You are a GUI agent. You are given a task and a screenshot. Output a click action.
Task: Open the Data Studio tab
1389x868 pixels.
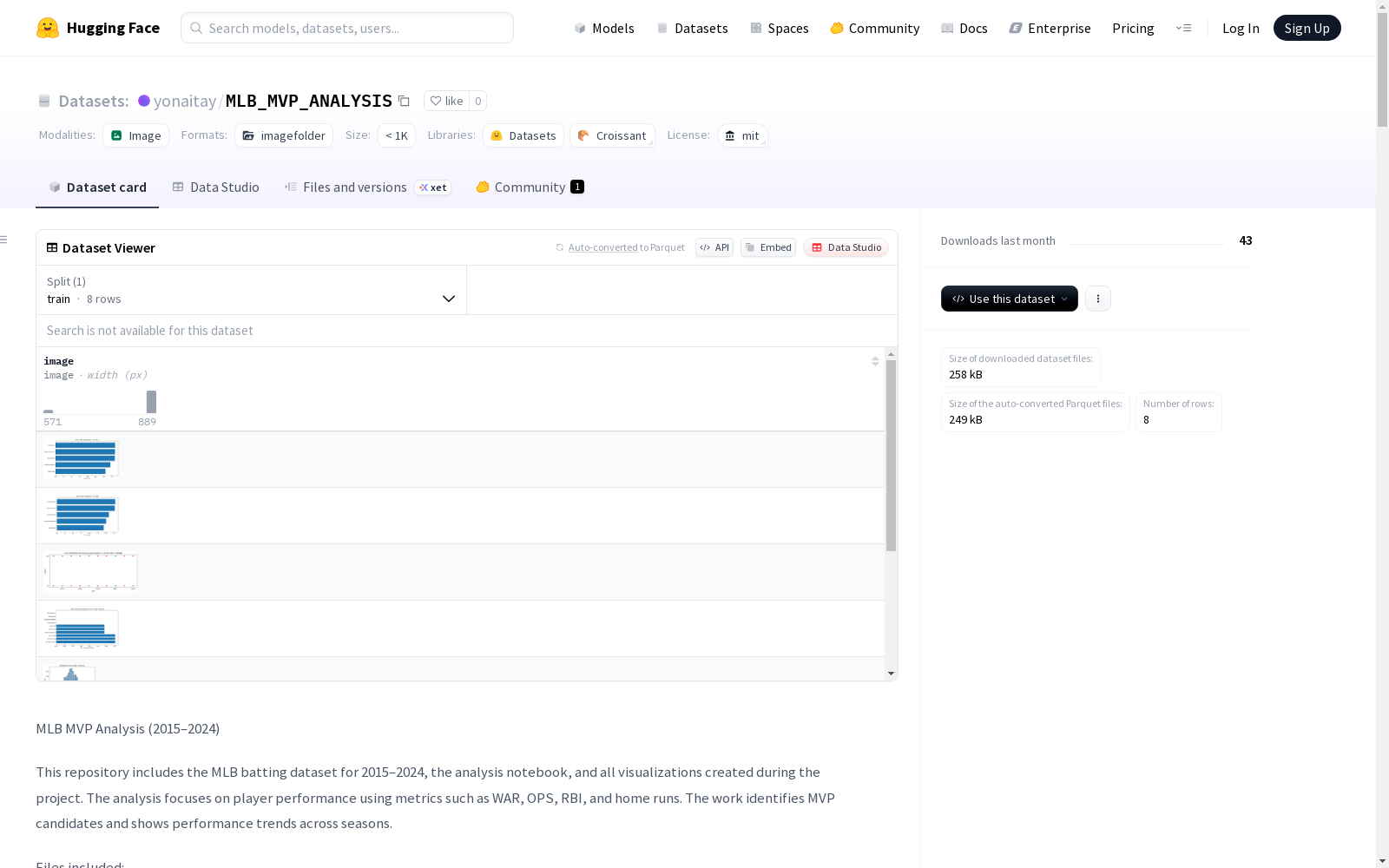click(x=215, y=187)
